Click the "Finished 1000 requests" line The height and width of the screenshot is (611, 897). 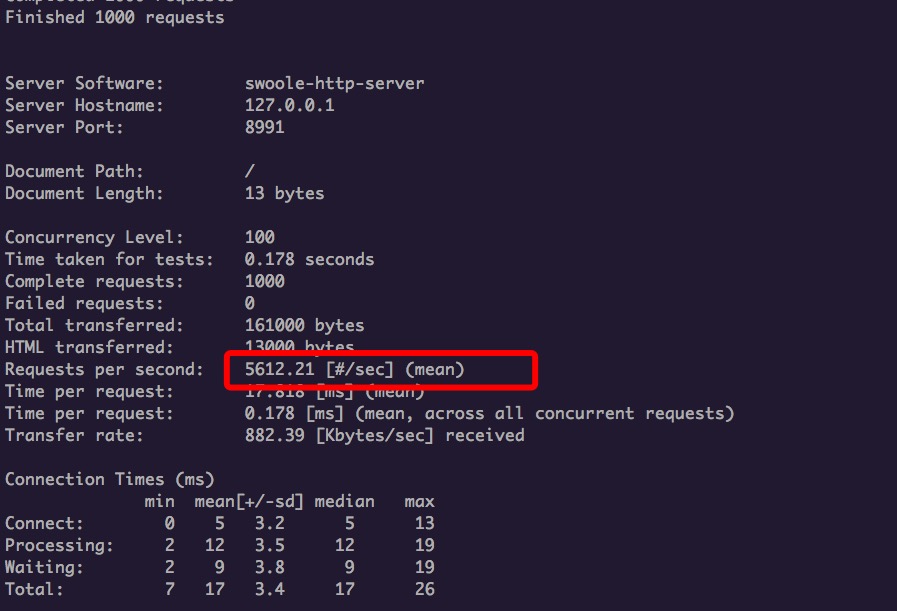[x=115, y=18]
